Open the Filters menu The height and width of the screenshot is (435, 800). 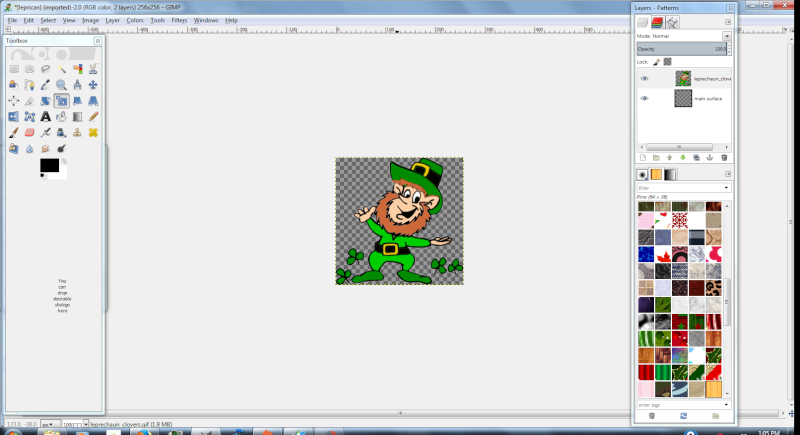179,20
